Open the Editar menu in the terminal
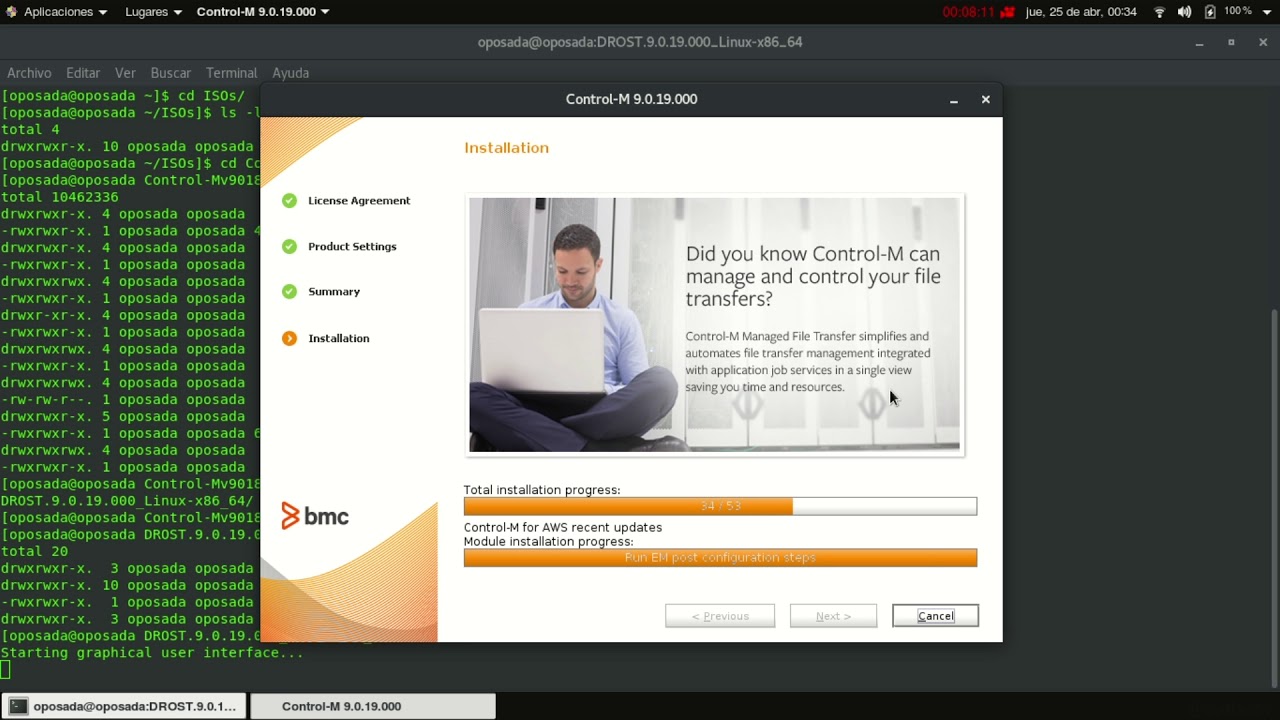1280x720 pixels. (x=83, y=73)
